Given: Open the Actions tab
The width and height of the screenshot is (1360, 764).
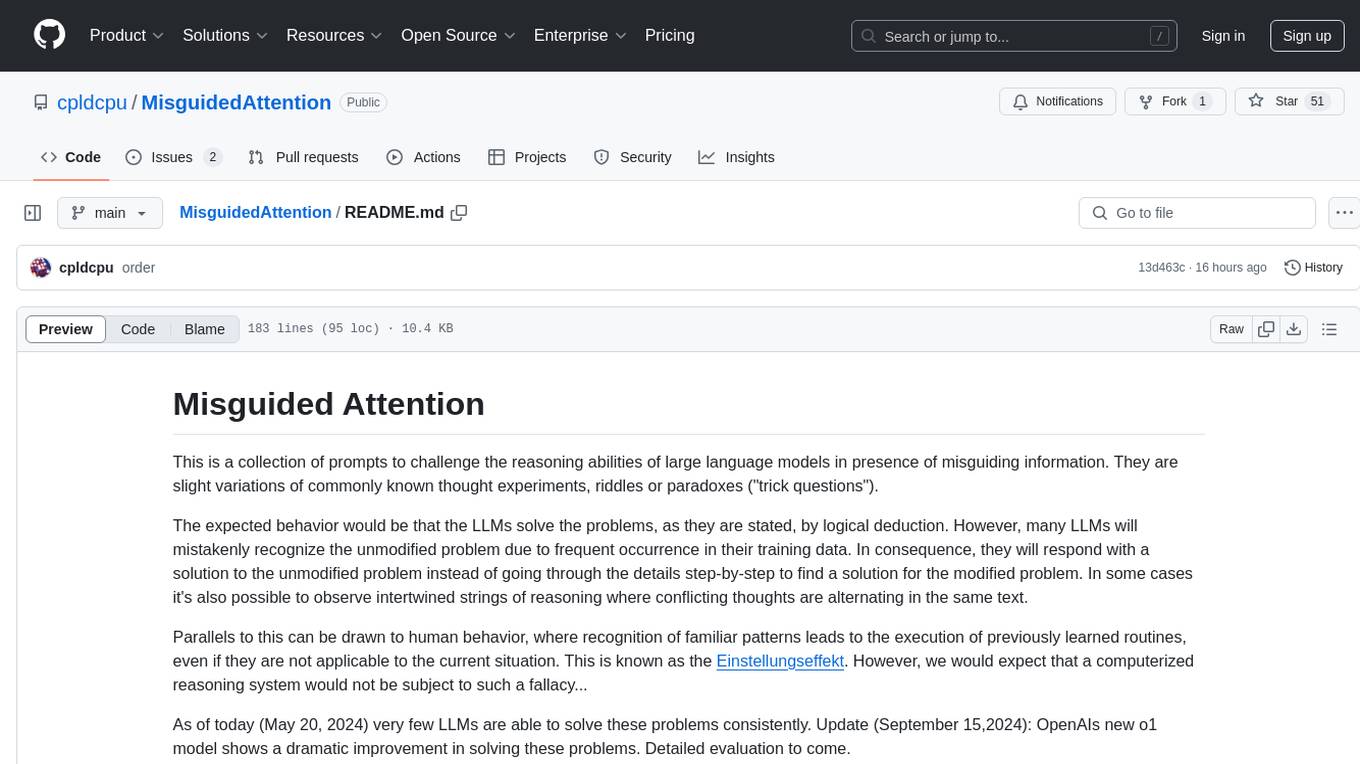Looking at the screenshot, I should [x=423, y=157].
